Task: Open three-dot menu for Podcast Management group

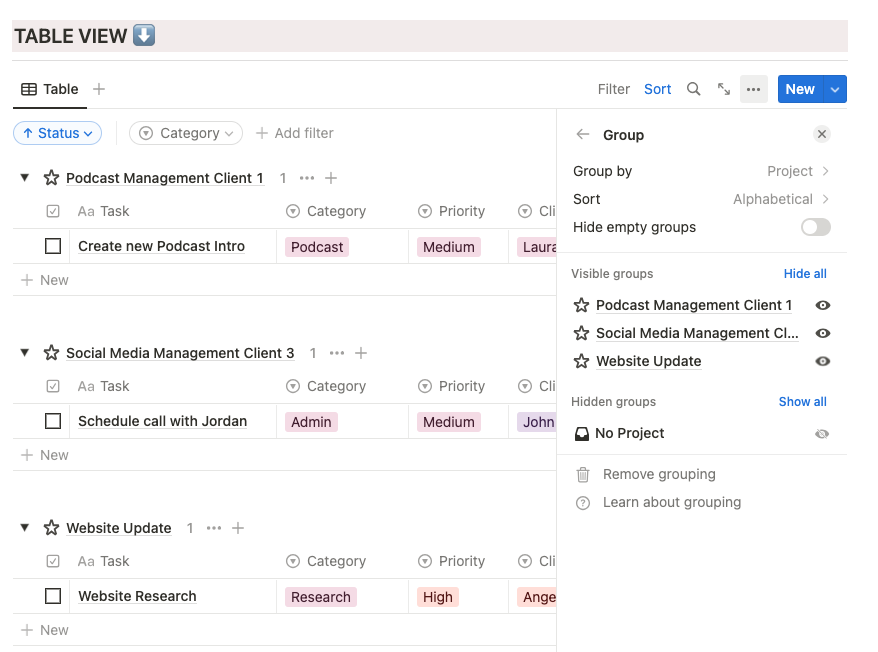Action: (x=307, y=178)
